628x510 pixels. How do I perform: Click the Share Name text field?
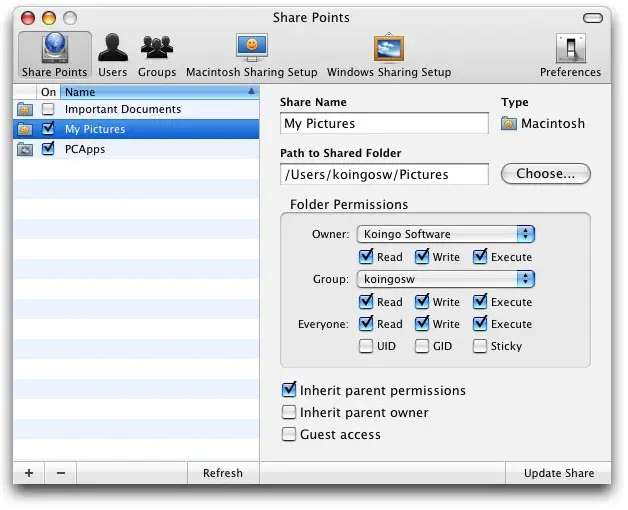(x=384, y=123)
